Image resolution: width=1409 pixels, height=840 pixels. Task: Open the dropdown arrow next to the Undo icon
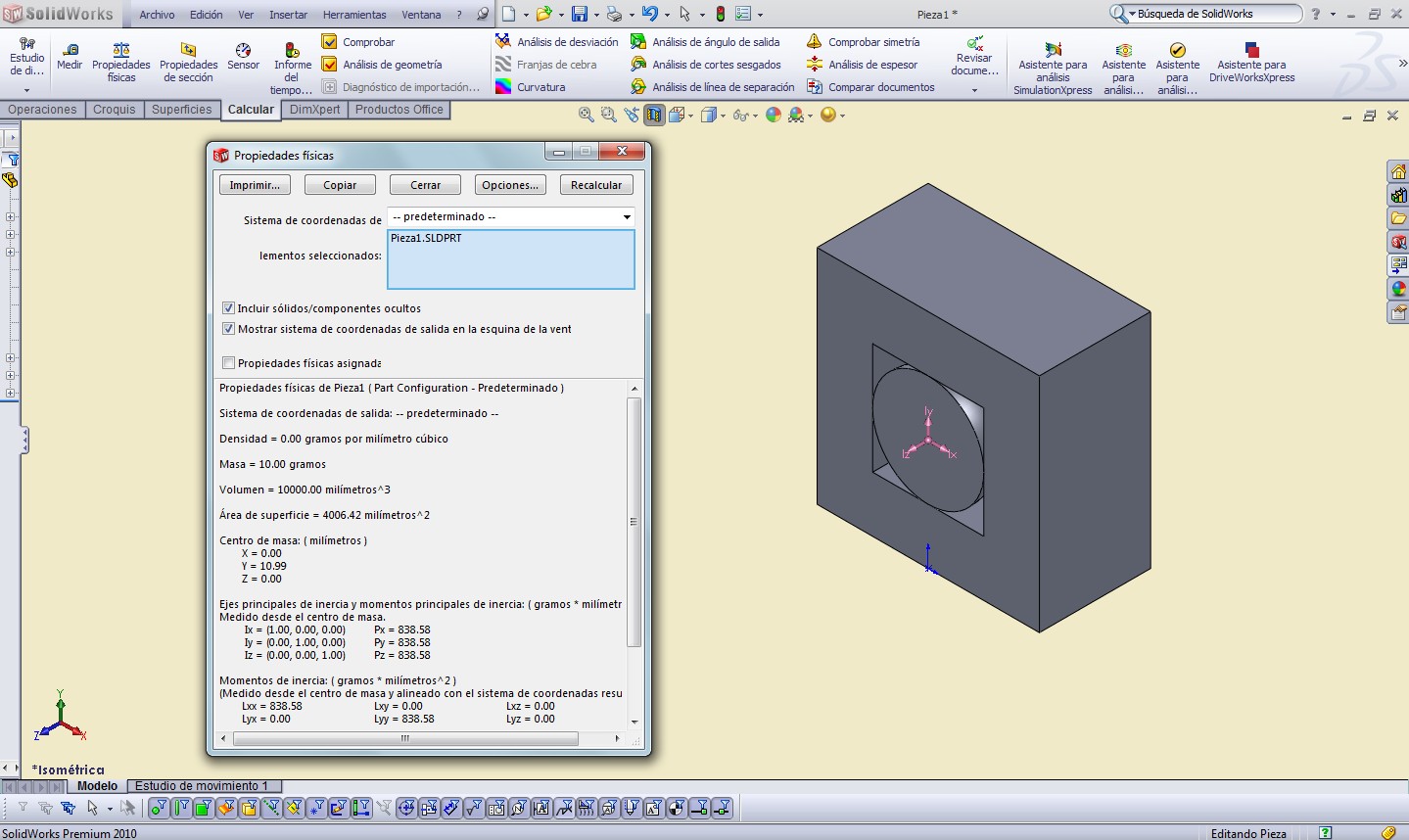[668, 15]
